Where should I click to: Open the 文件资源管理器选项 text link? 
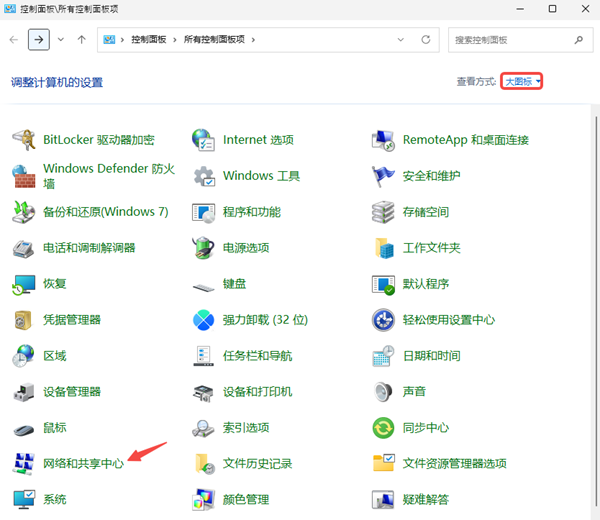click(454, 464)
